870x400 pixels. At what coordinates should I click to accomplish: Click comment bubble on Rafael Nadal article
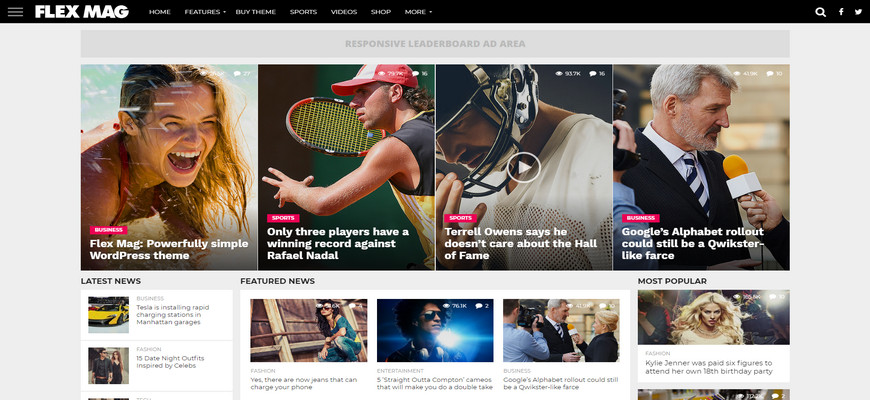coord(415,73)
